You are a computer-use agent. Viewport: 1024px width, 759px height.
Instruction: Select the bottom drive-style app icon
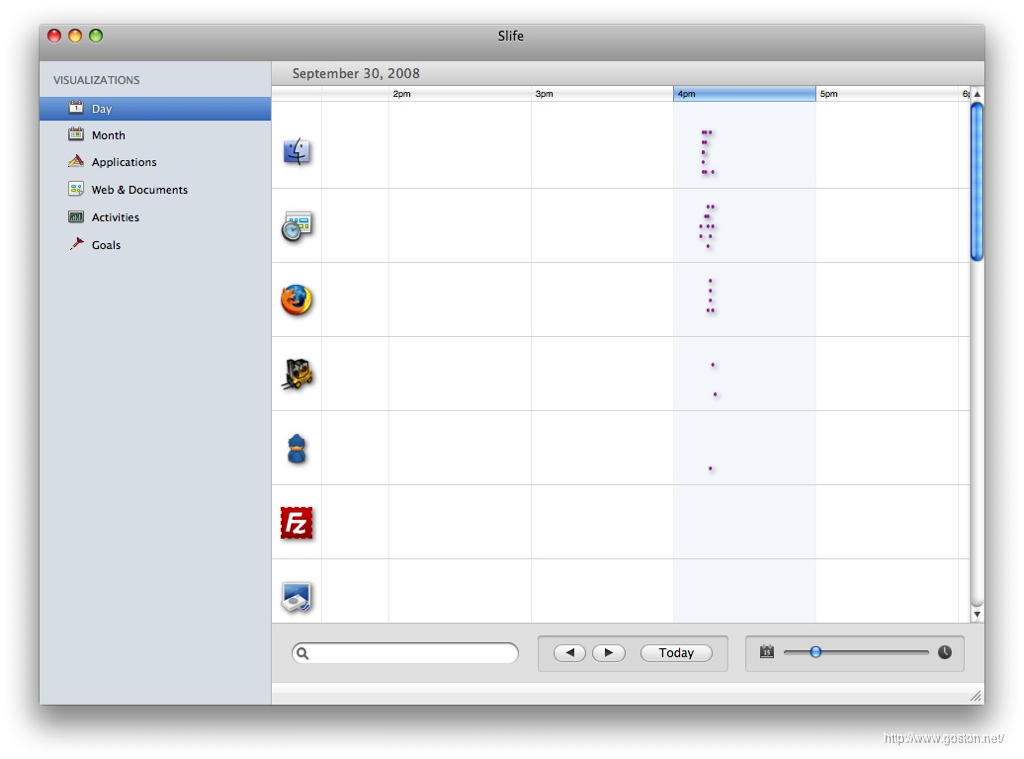pos(296,597)
